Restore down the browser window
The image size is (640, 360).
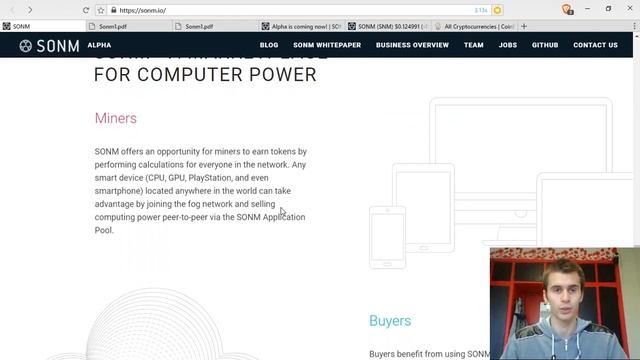click(609, 9)
